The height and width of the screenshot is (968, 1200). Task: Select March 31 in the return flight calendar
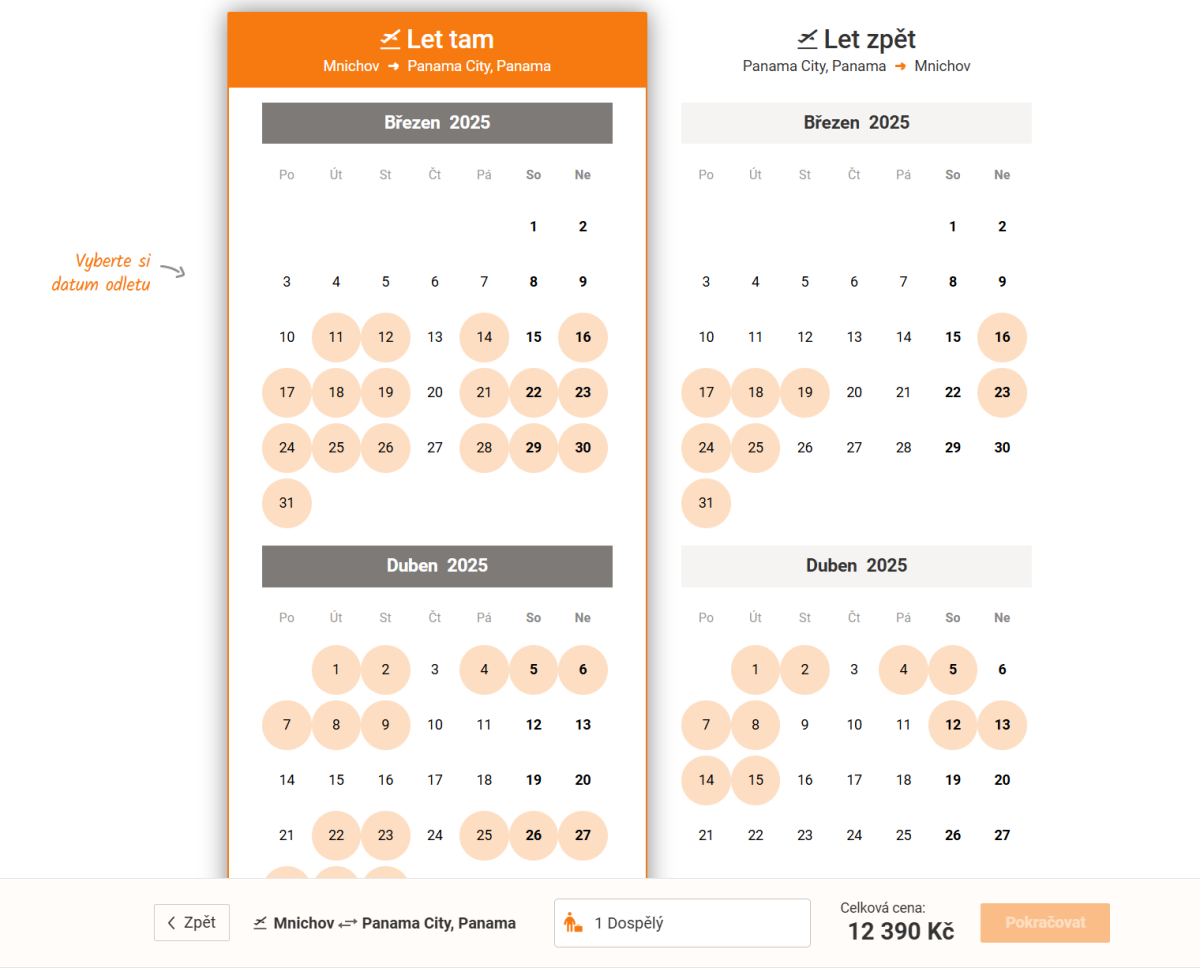pyautogui.click(x=706, y=503)
